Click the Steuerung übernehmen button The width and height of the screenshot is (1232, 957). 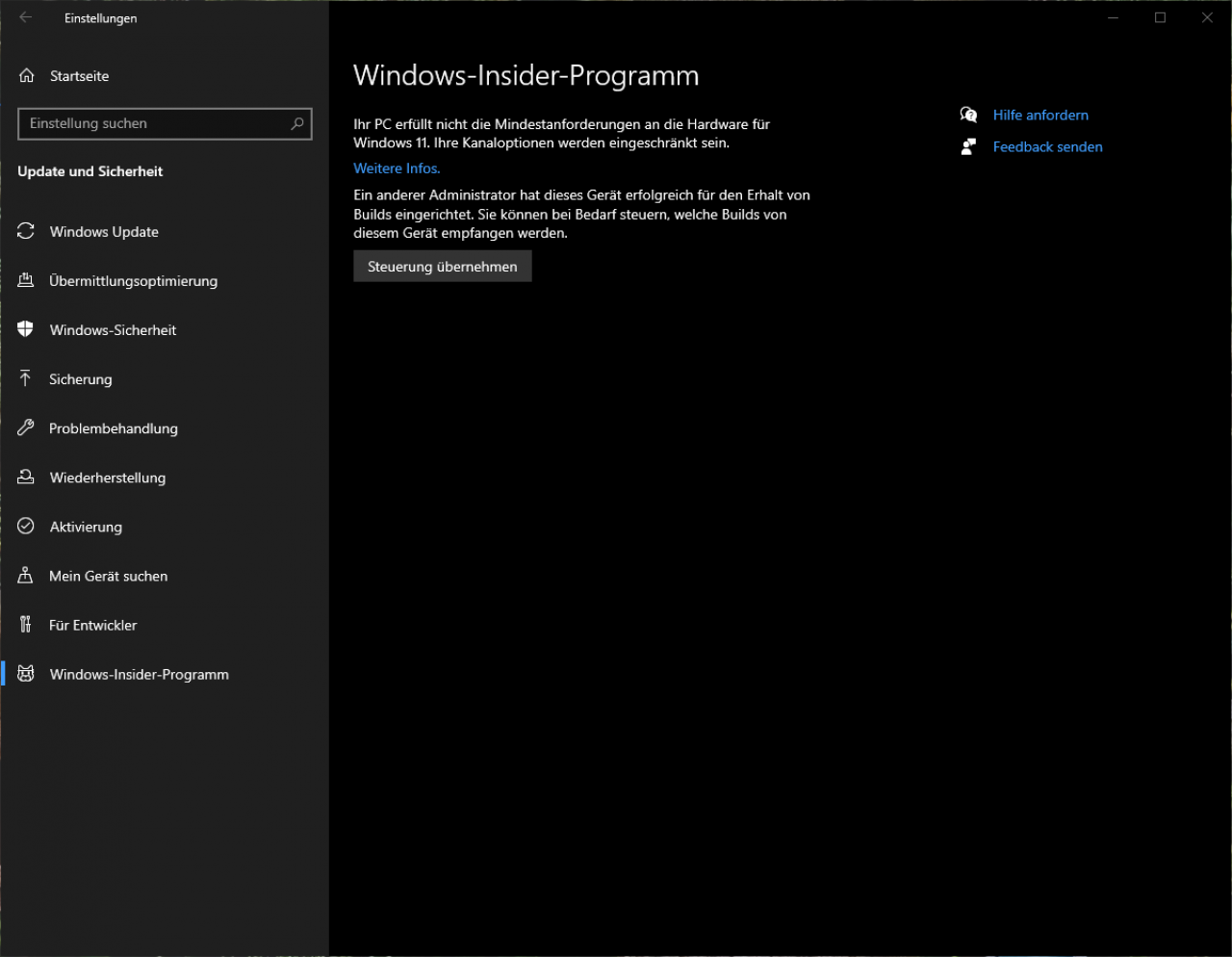[x=443, y=266]
